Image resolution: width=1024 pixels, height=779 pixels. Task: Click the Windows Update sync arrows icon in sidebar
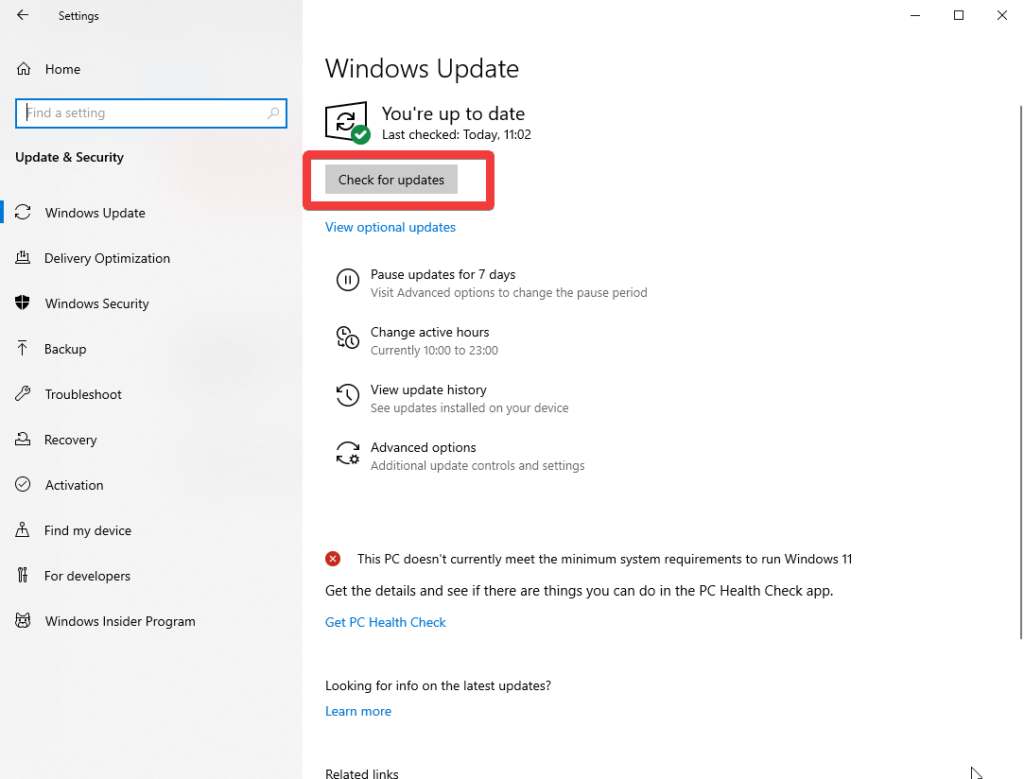coord(23,212)
